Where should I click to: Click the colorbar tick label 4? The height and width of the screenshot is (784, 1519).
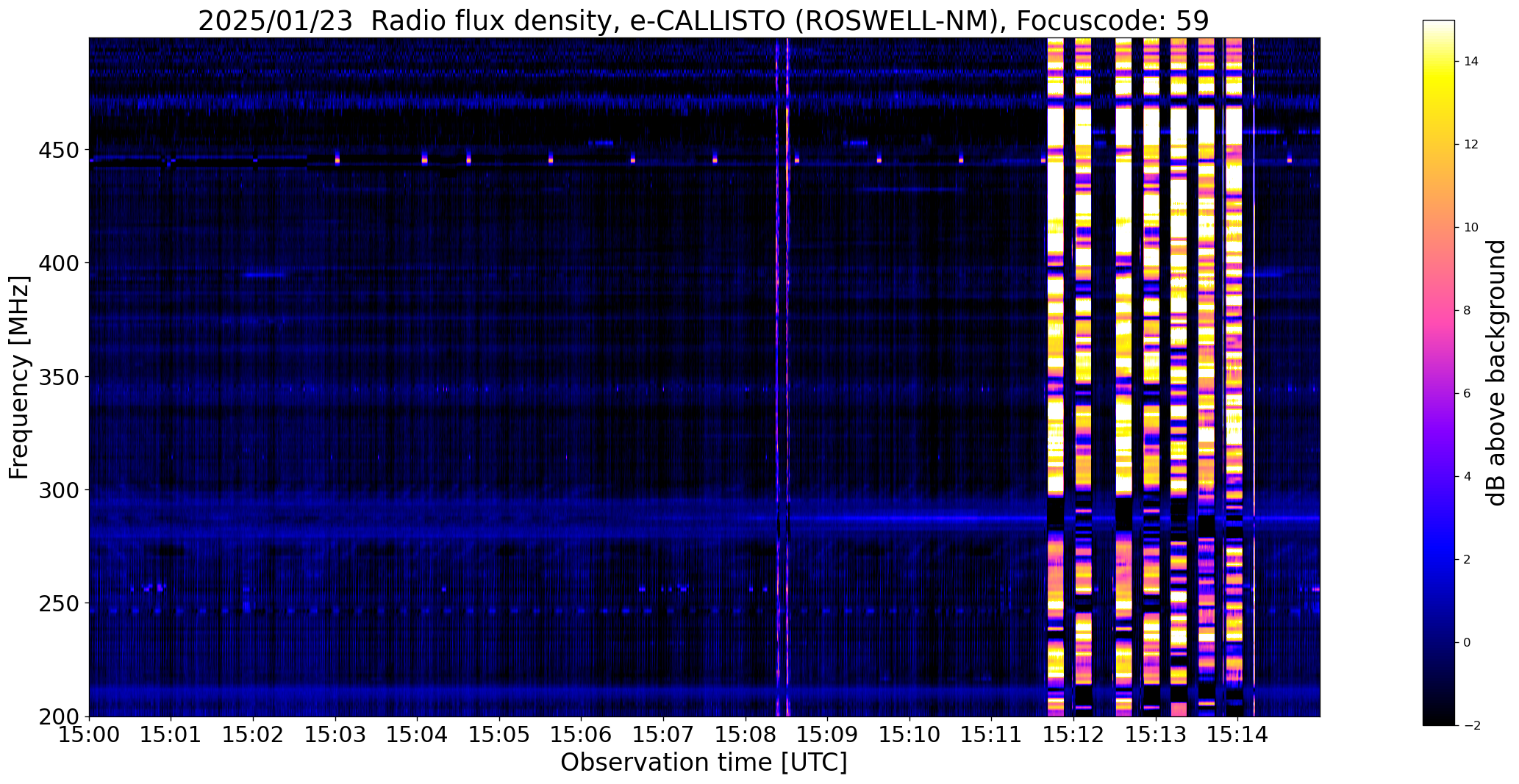1468,477
